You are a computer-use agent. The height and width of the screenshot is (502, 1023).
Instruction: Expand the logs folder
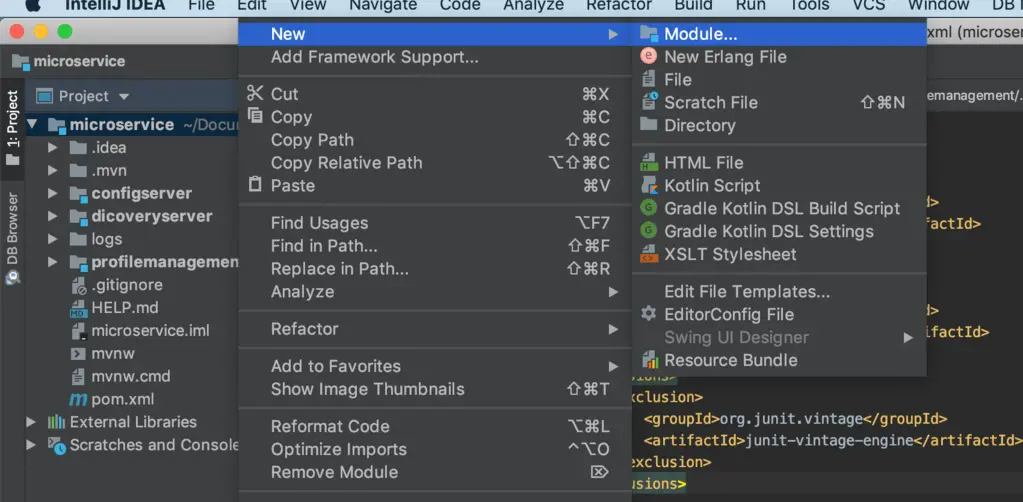[x=53, y=239]
